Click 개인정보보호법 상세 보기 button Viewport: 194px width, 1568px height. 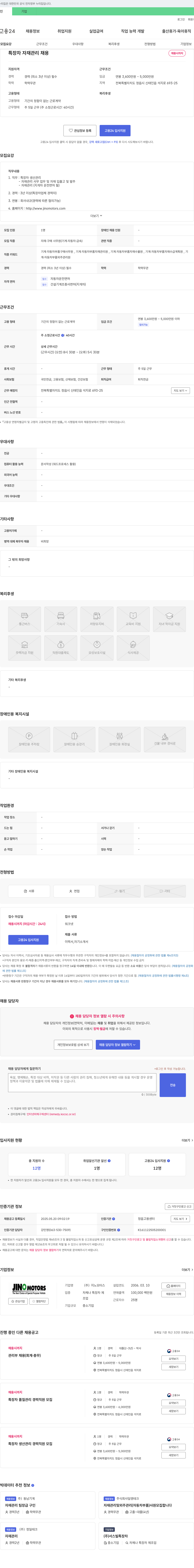[x=73, y=1045]
